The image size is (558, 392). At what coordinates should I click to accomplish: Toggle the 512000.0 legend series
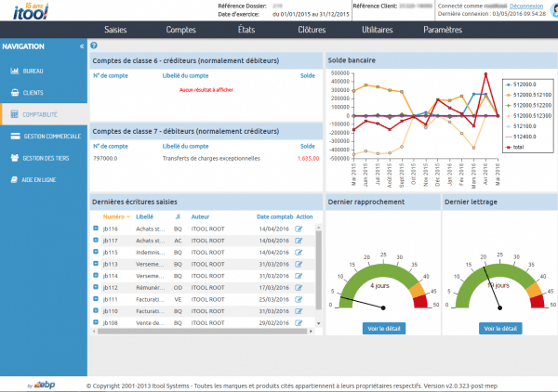point(521,84)
